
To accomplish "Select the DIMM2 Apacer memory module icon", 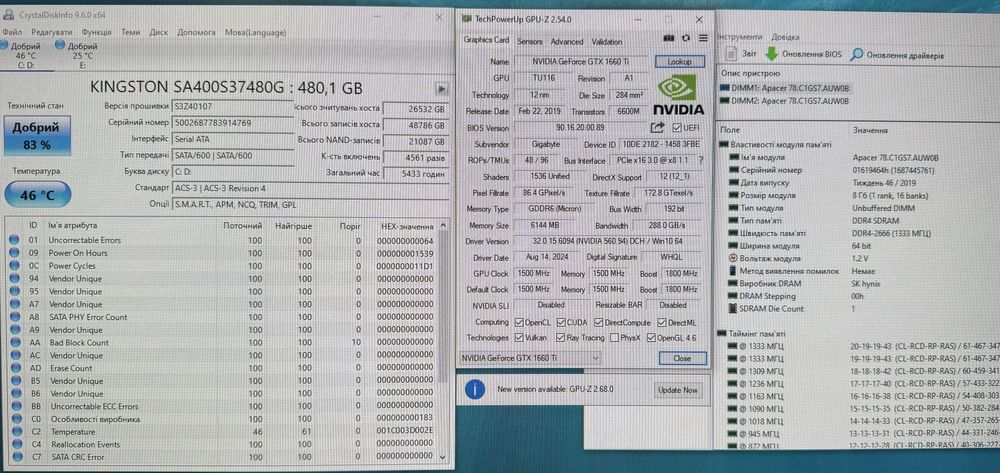I will 724,101.
